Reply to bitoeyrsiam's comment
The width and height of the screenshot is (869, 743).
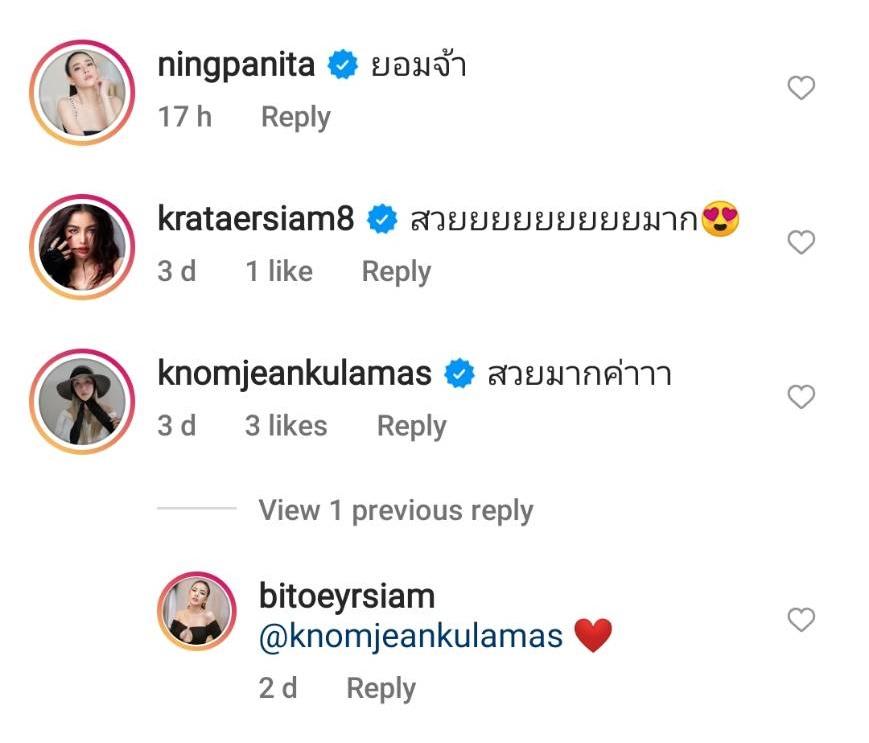(x=380, y=688)
